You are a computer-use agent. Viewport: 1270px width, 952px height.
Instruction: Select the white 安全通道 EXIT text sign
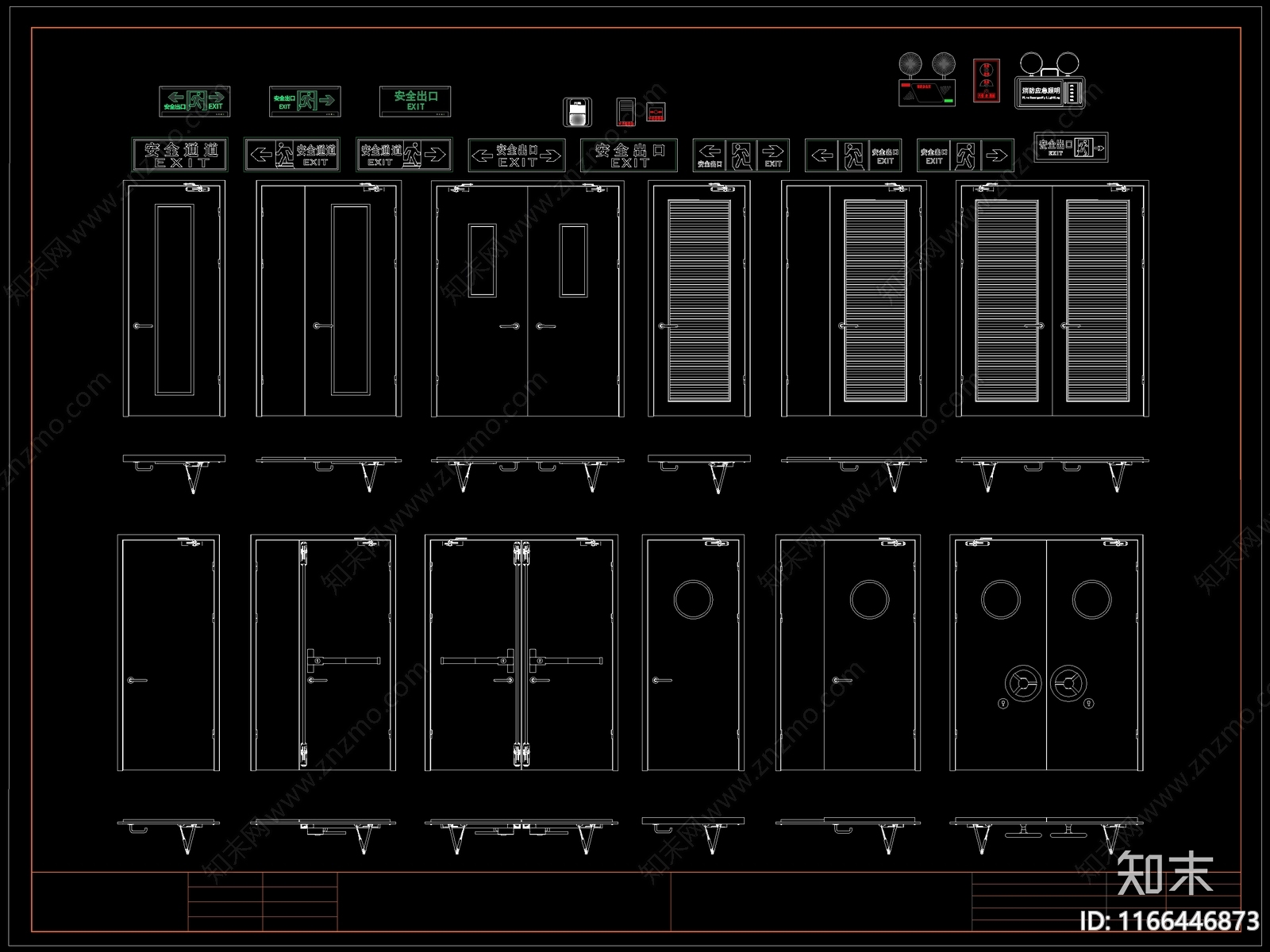click(179, 155)
